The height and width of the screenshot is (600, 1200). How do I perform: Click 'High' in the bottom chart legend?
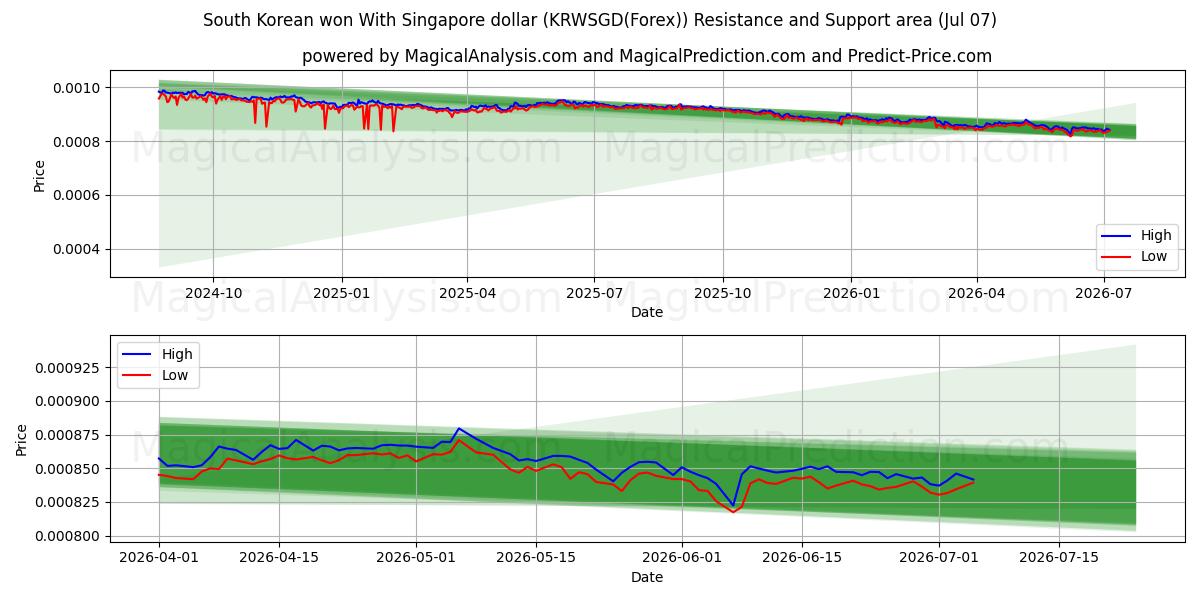(x=177, y=354)
